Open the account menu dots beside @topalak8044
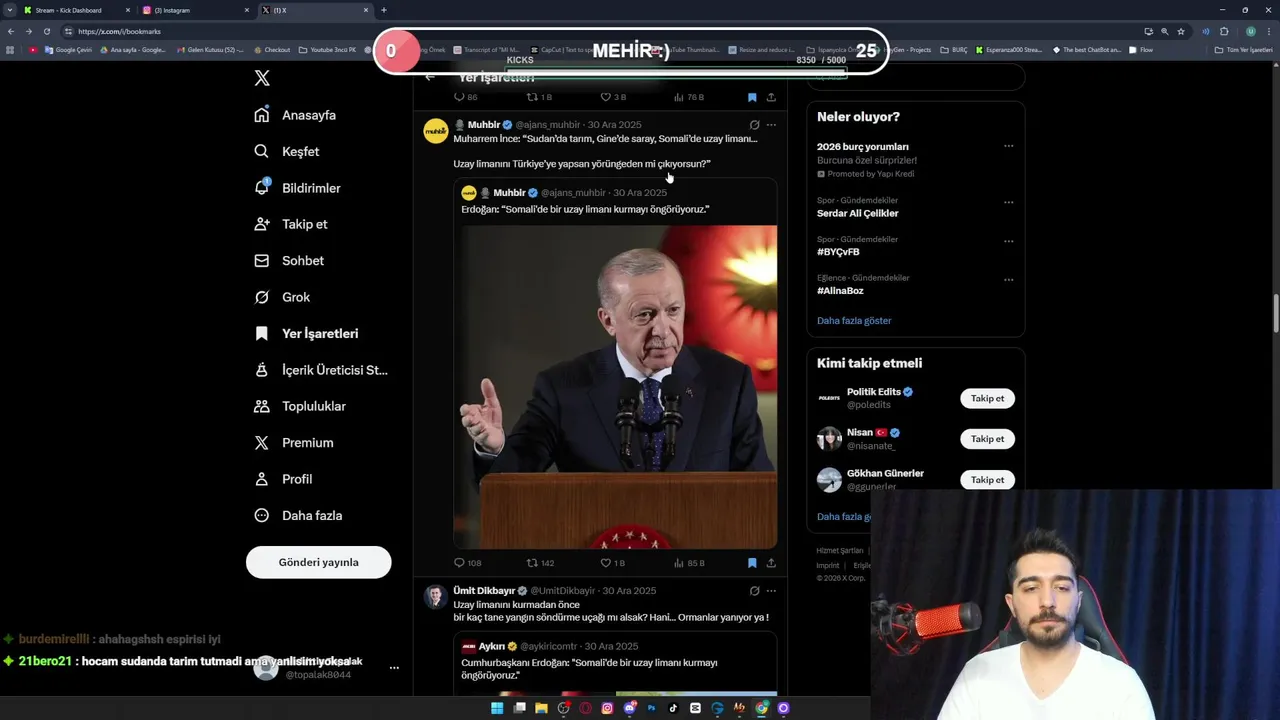The height and width of the screenshot is (720, 1280). click(x=394, y=668)
